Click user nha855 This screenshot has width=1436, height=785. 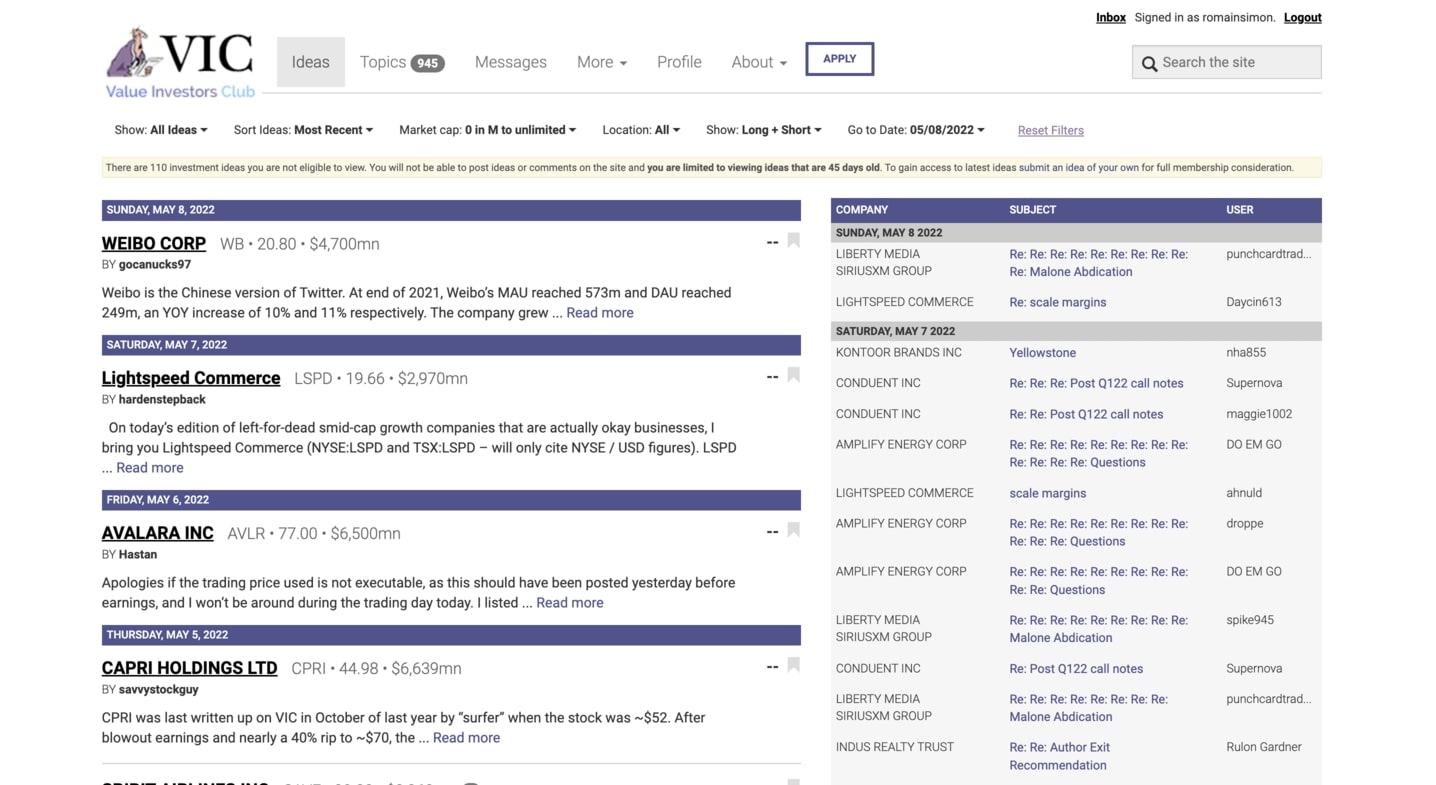1246,353
